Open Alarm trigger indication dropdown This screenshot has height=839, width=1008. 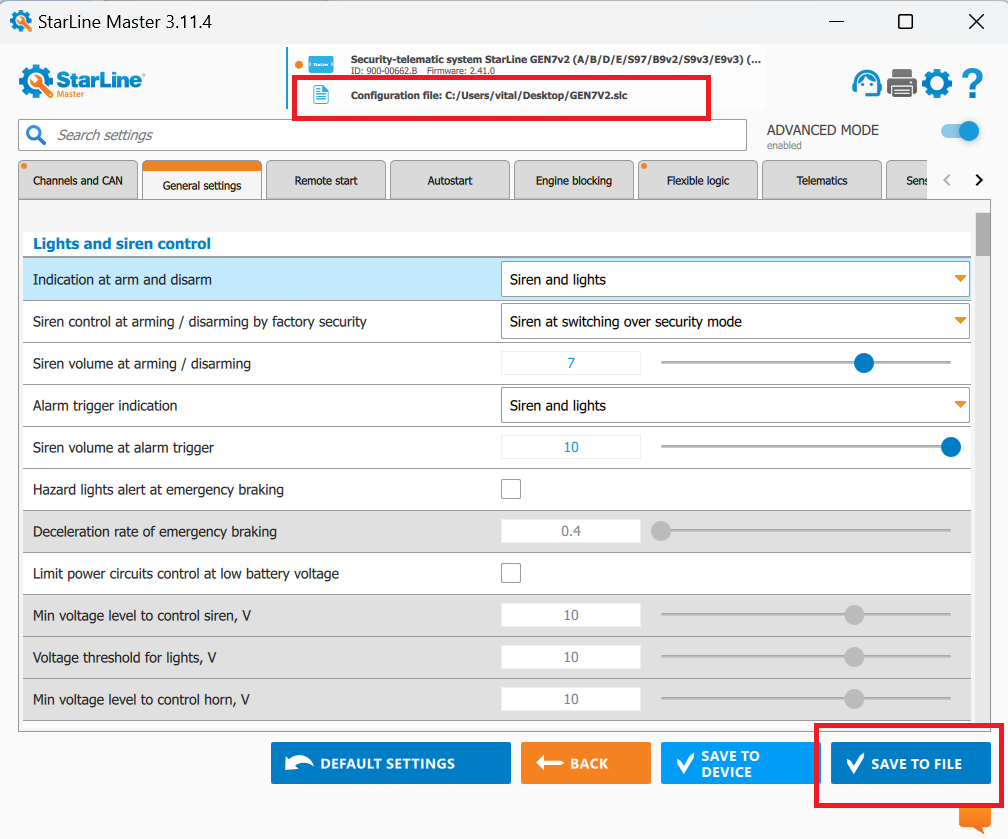pyautogui.click(x=735, y=405)
